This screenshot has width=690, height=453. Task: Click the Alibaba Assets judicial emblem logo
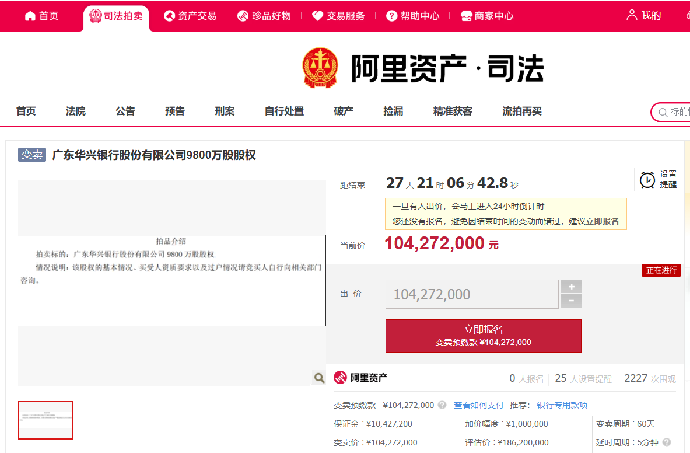[x=320, y=68]
